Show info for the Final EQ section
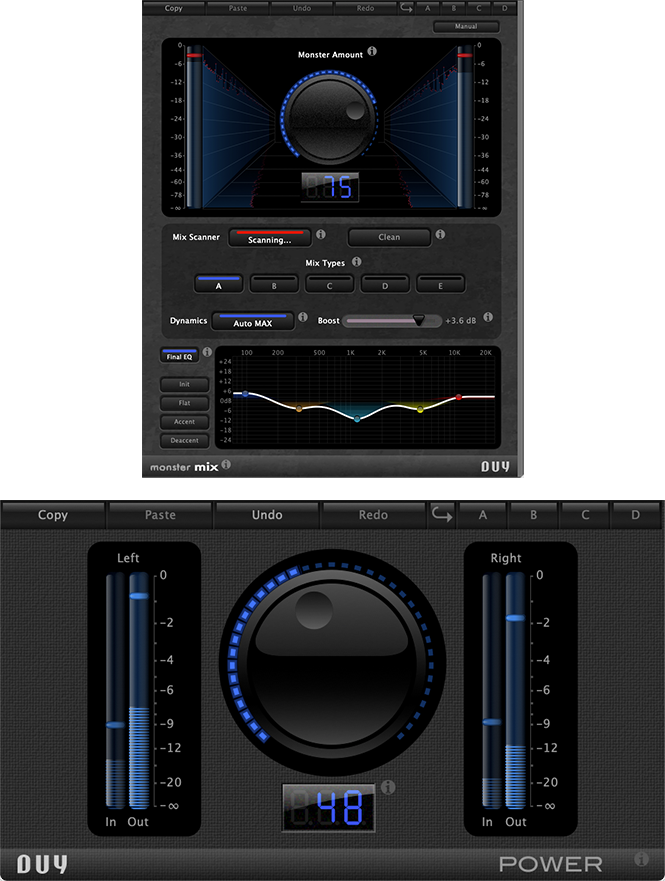This screenshot has width=665, height=881. 208,353
